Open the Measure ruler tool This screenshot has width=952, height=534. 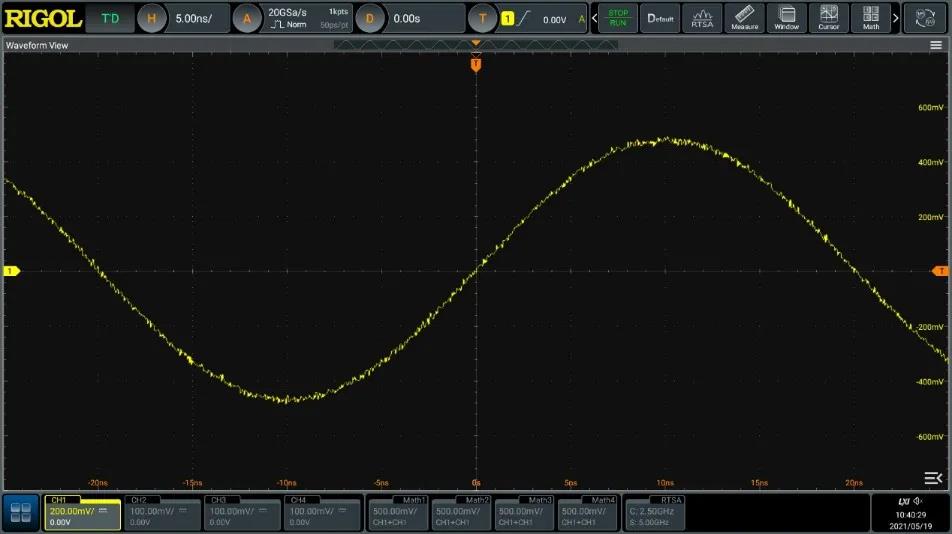pyautogui.click(x=744, y=18)
